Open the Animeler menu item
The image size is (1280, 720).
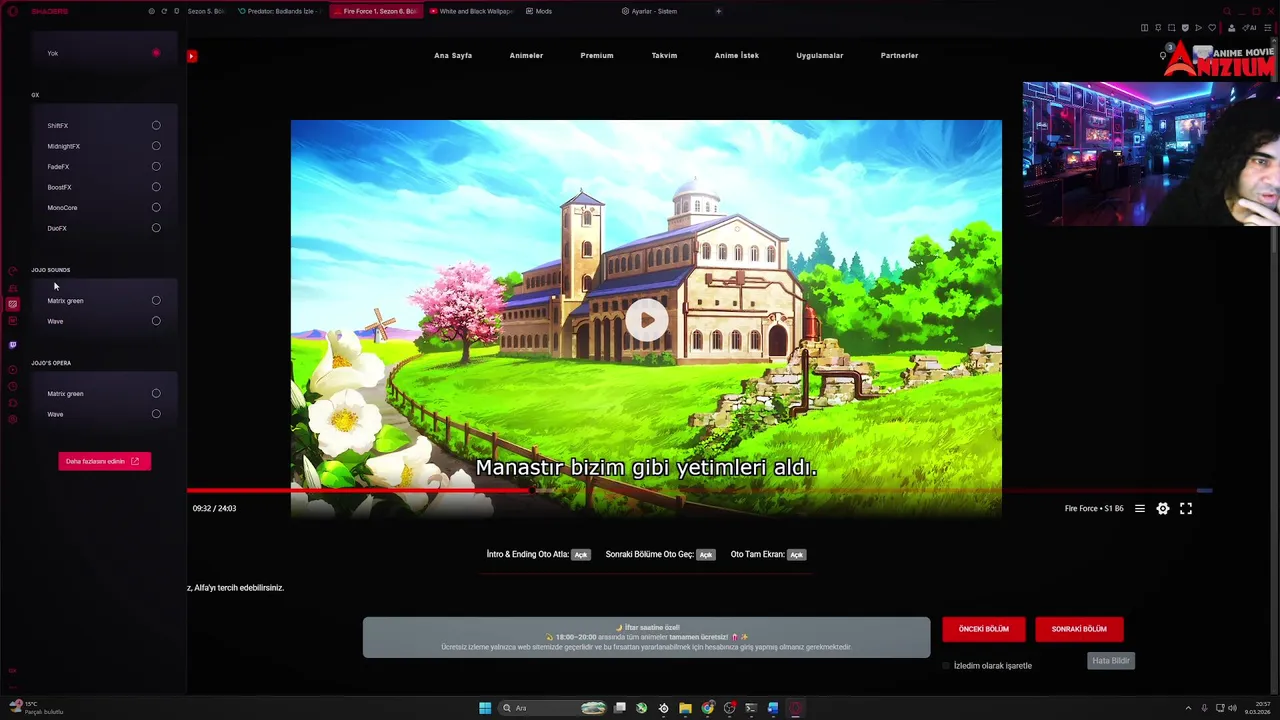pyautogui.click(x=526, y=56)
